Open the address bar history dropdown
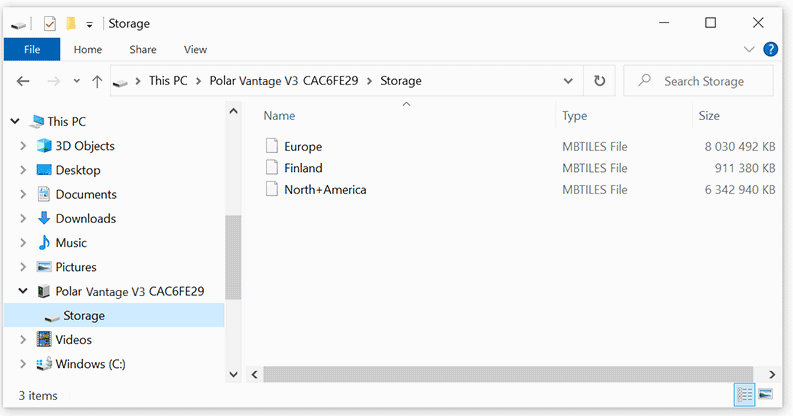Screen dimensions: 793x416 tap(568, 81)
